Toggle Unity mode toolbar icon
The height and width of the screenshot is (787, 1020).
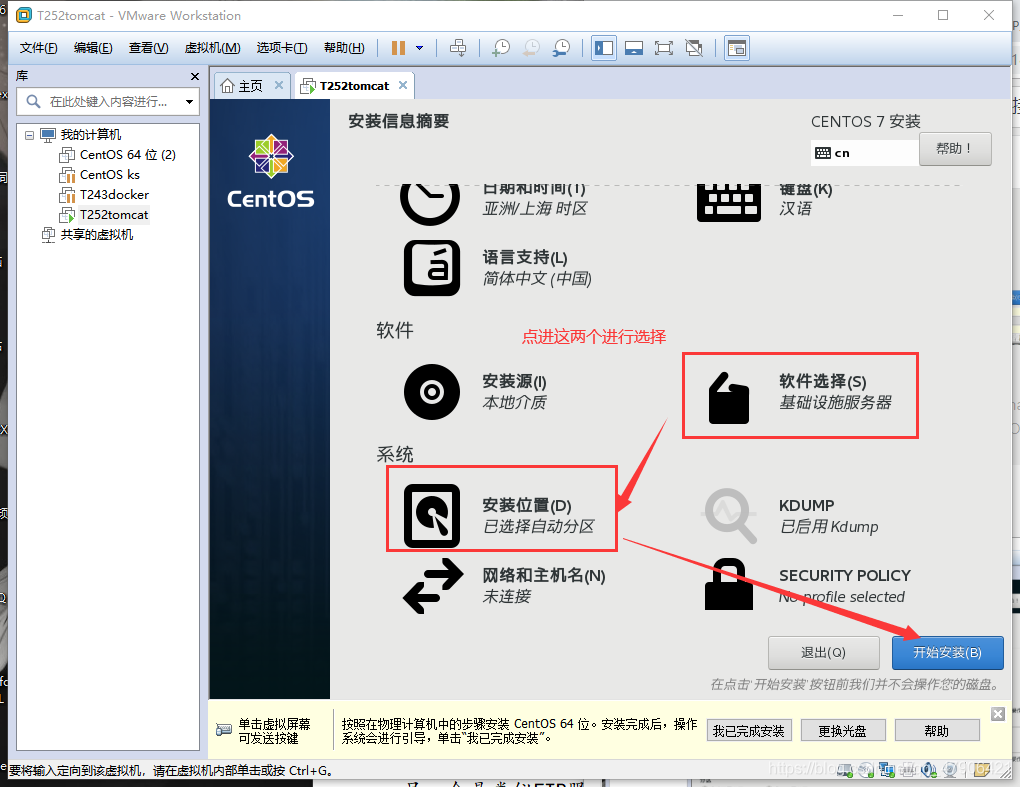tap(694, 47)
